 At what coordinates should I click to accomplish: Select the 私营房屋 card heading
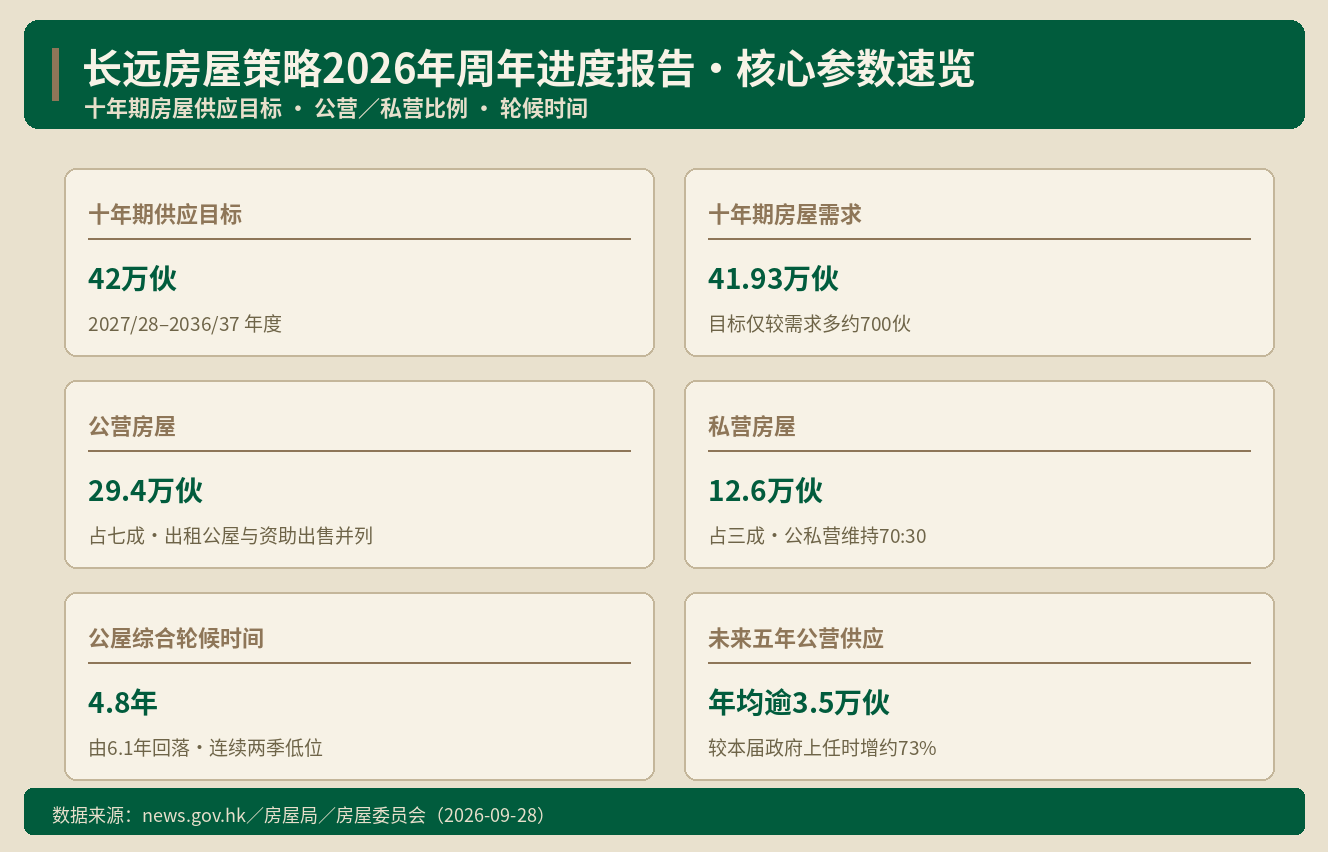pos(752,426)
